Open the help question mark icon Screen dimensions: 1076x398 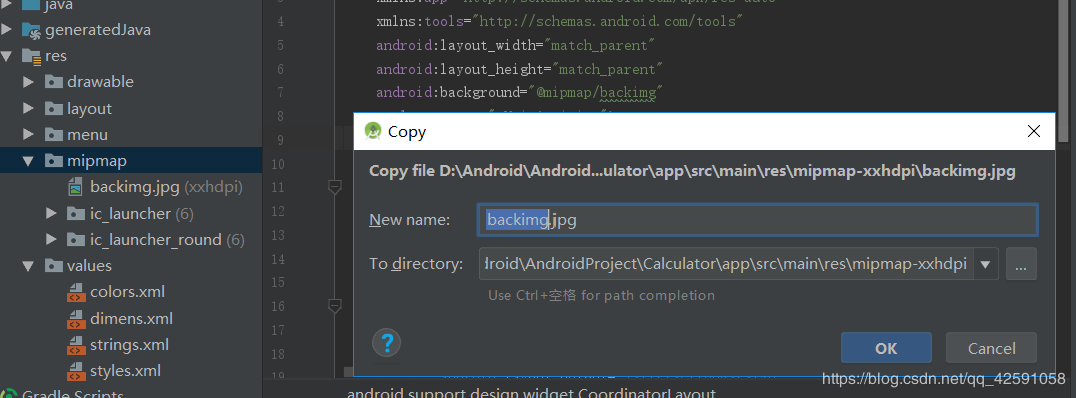[386, 343]
